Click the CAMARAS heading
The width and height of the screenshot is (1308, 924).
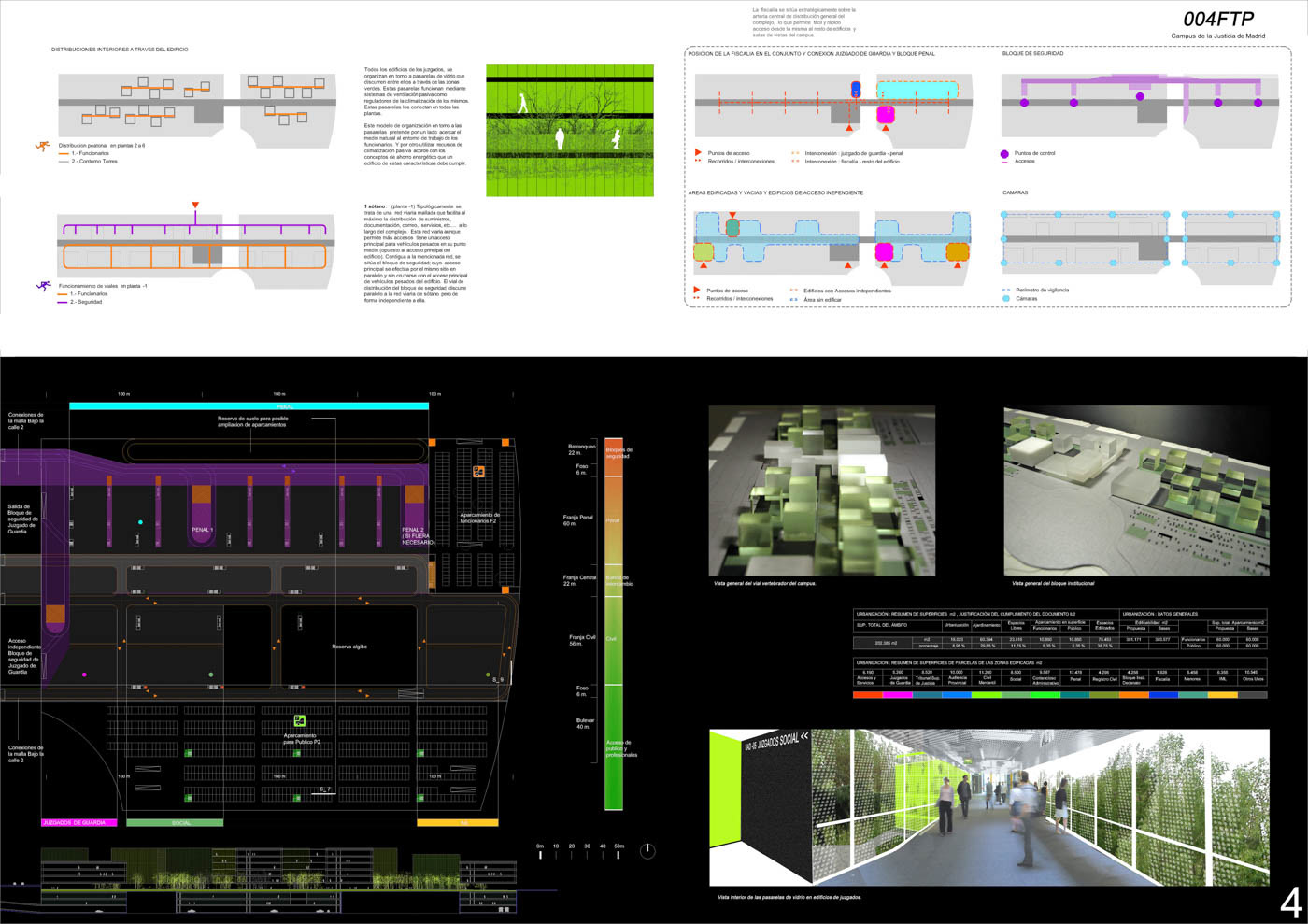tap(1015, 192)
